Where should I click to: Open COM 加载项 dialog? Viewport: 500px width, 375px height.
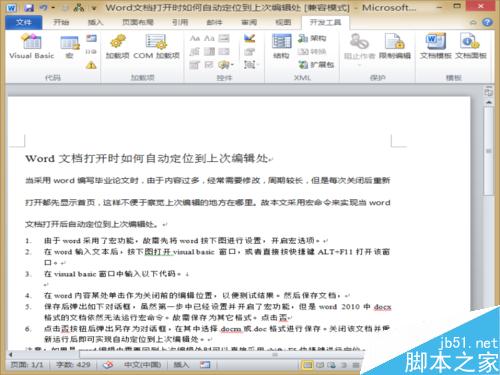(156, 47)
